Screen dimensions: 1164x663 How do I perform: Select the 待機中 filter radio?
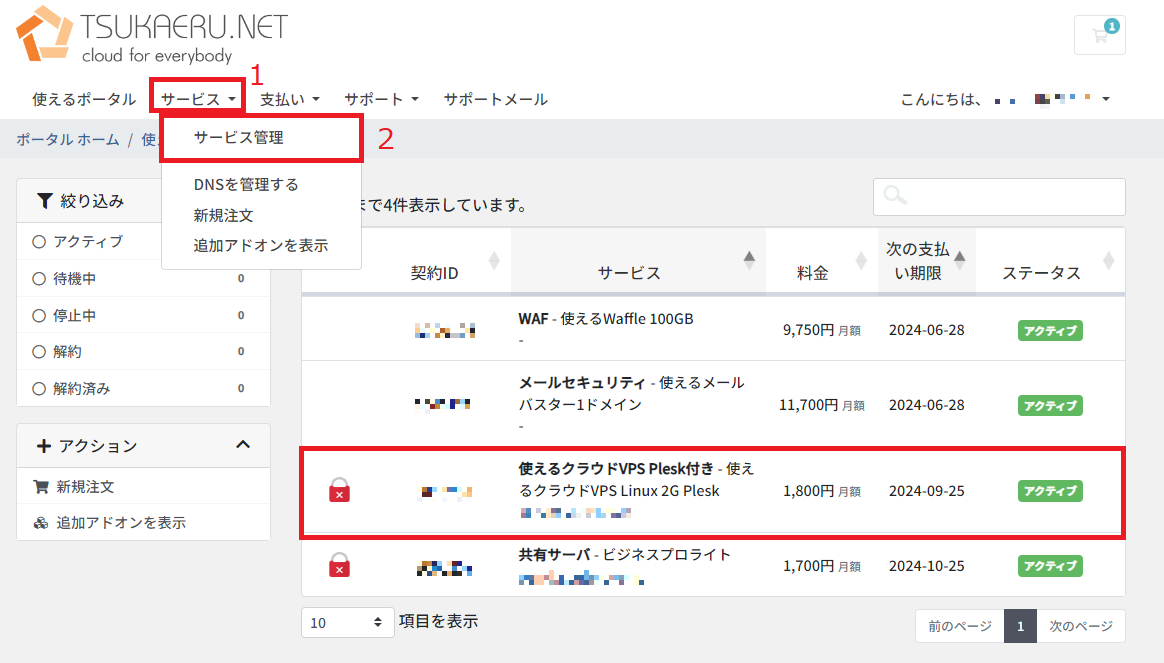[39, 278]
